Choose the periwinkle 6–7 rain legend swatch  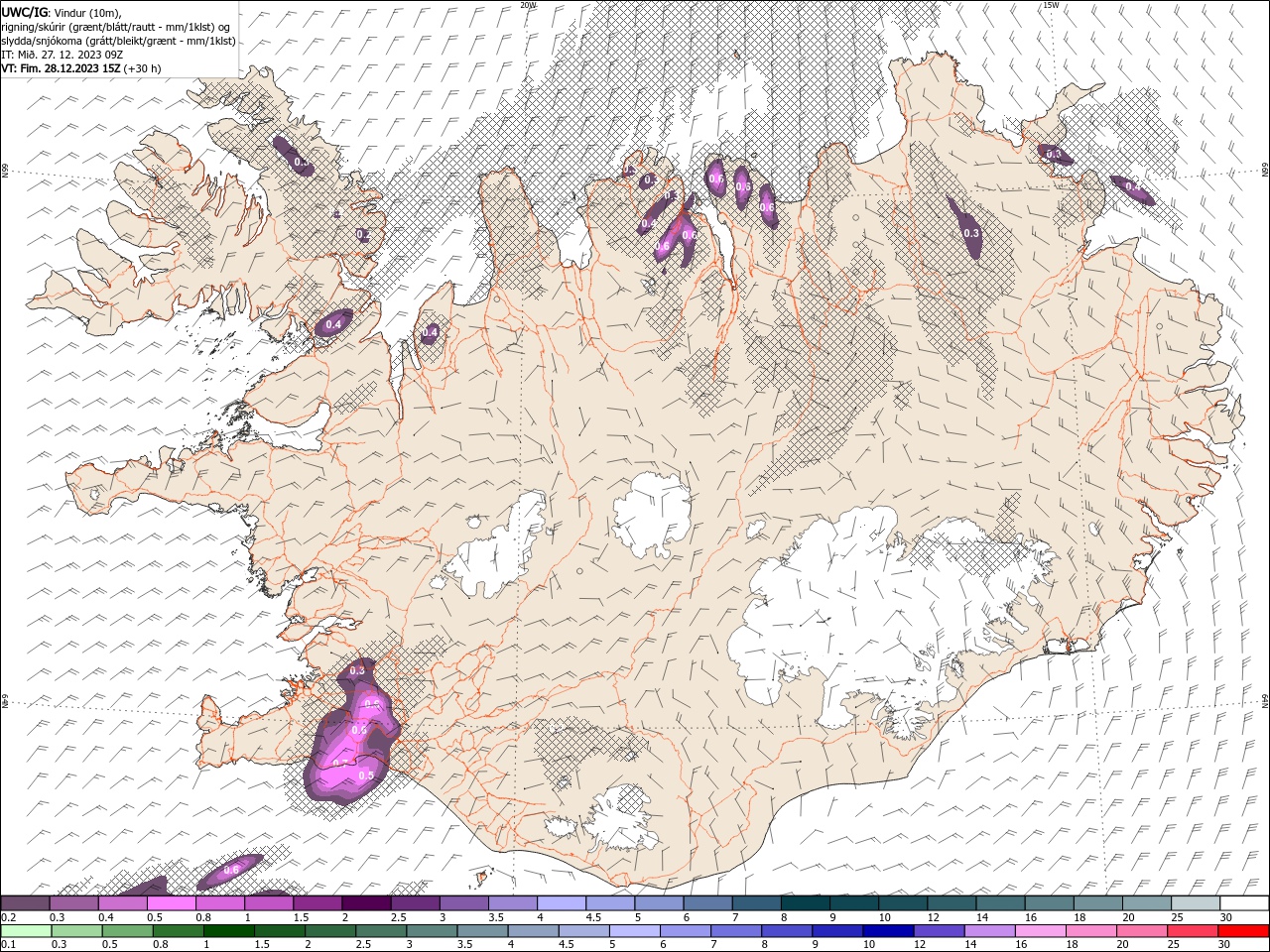(x=685, y=931)
